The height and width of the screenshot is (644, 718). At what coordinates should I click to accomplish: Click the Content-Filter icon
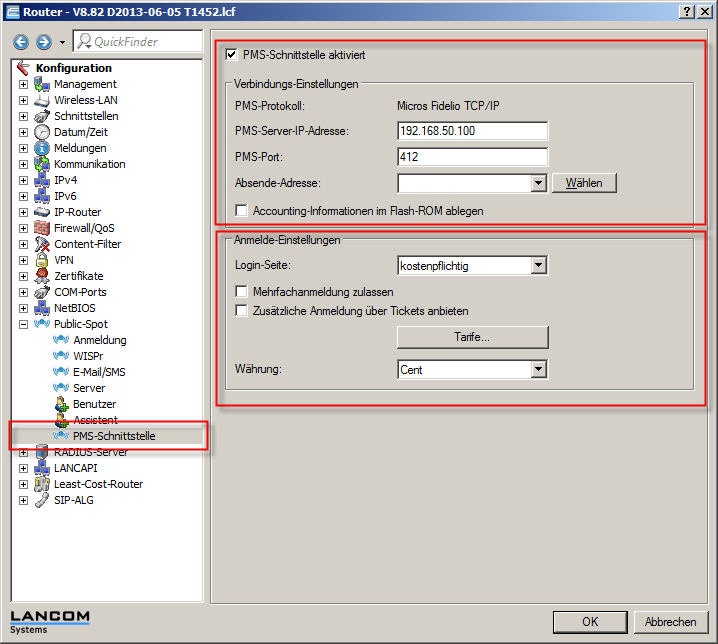pyautogui.click(x=42, y=244)
